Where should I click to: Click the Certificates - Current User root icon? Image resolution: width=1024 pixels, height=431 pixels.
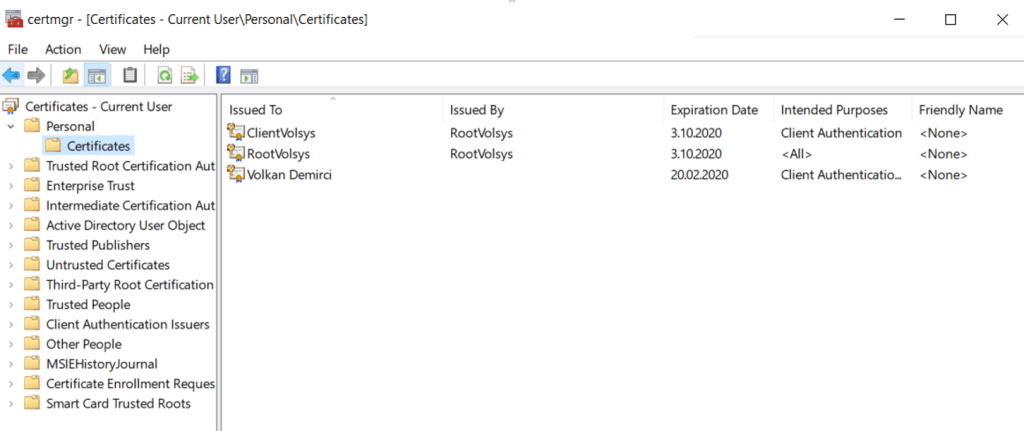pos(11,106)
